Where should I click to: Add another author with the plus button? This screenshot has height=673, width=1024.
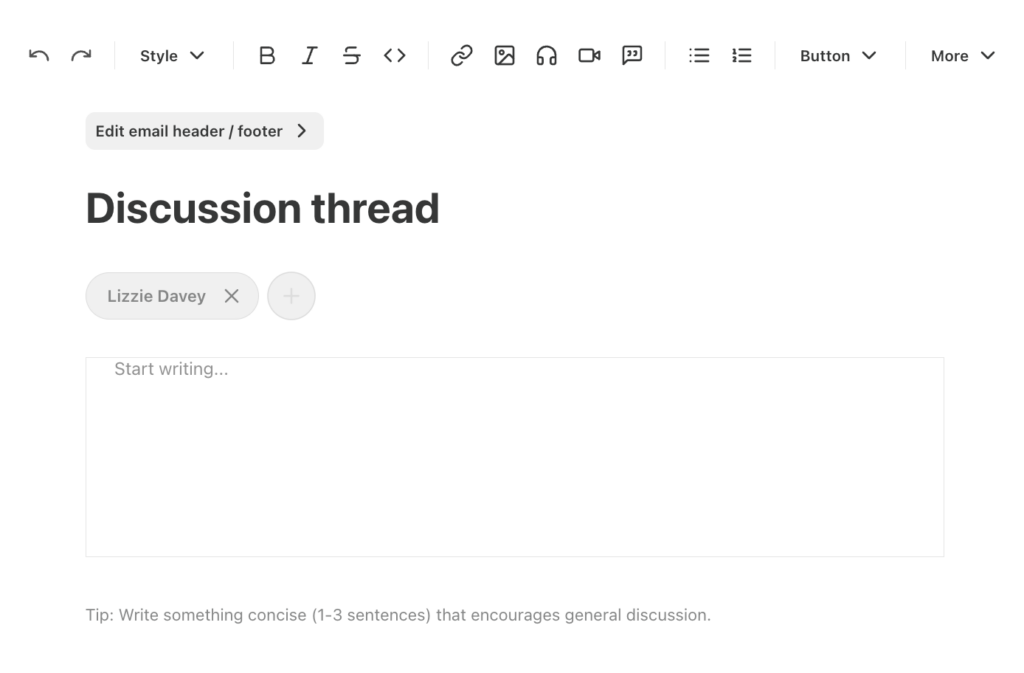(x=291, y=295)
